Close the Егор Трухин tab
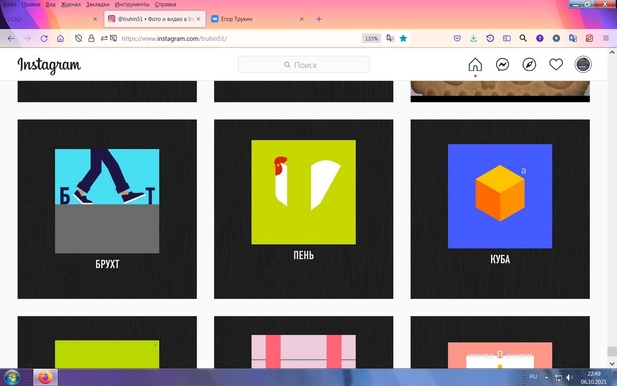The image size is (617, 386). coord(301,19)
